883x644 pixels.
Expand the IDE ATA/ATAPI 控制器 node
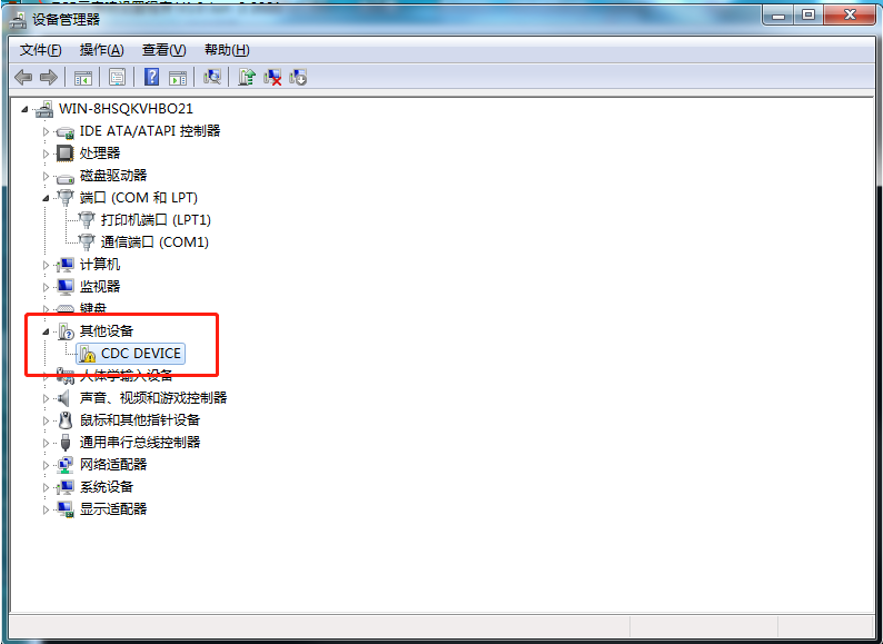coord(46,131)
